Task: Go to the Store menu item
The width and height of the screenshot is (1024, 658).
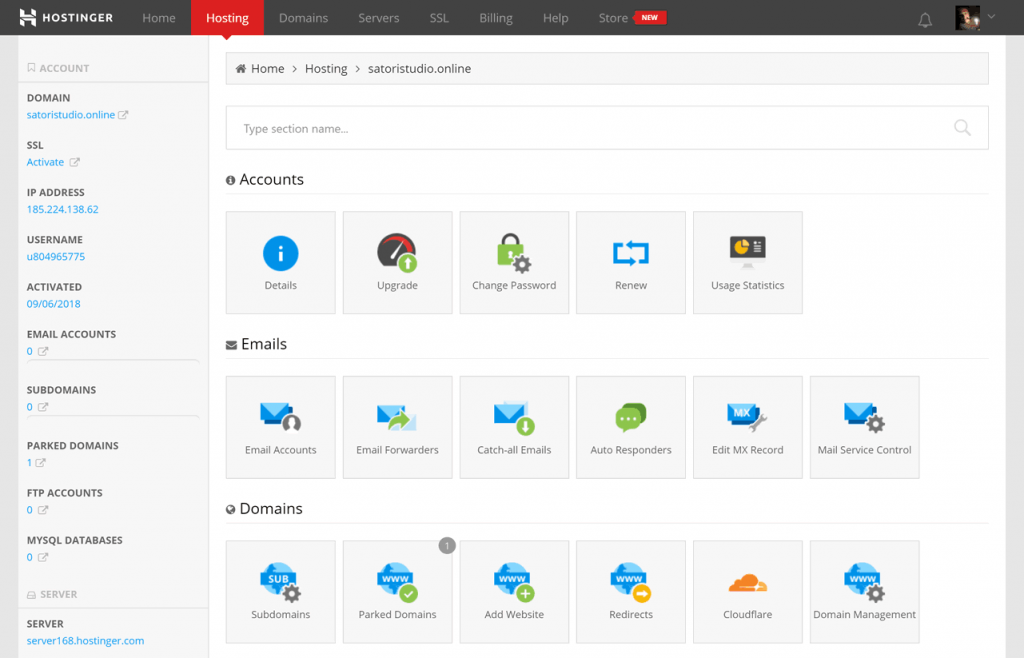Action: point(613,18)
